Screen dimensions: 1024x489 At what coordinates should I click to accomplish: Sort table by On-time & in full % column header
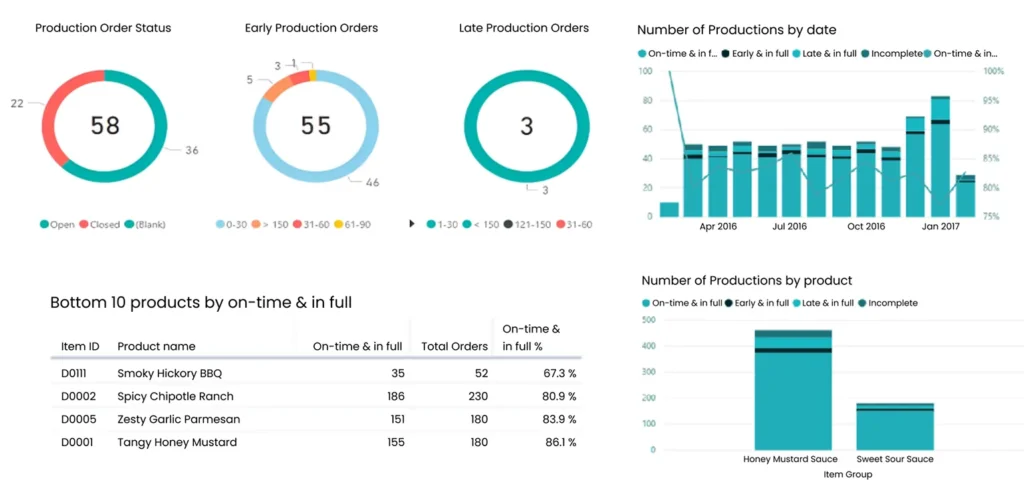coord(530,337)
